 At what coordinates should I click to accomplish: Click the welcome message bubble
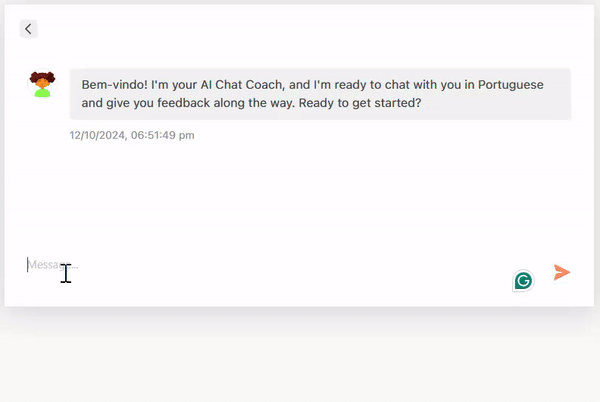point(320,94)
